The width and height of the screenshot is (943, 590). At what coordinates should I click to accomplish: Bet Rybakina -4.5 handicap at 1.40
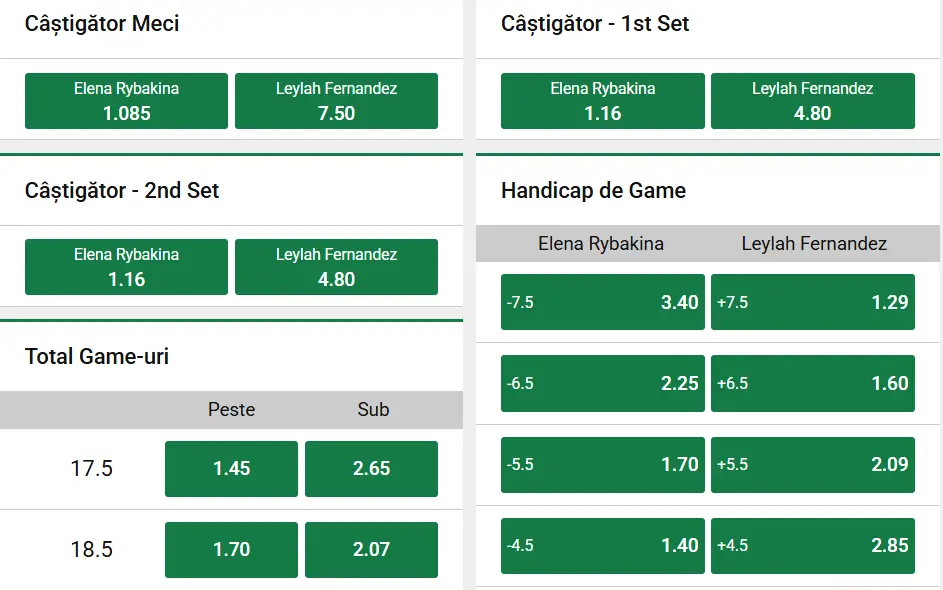(x=602, y=545)
